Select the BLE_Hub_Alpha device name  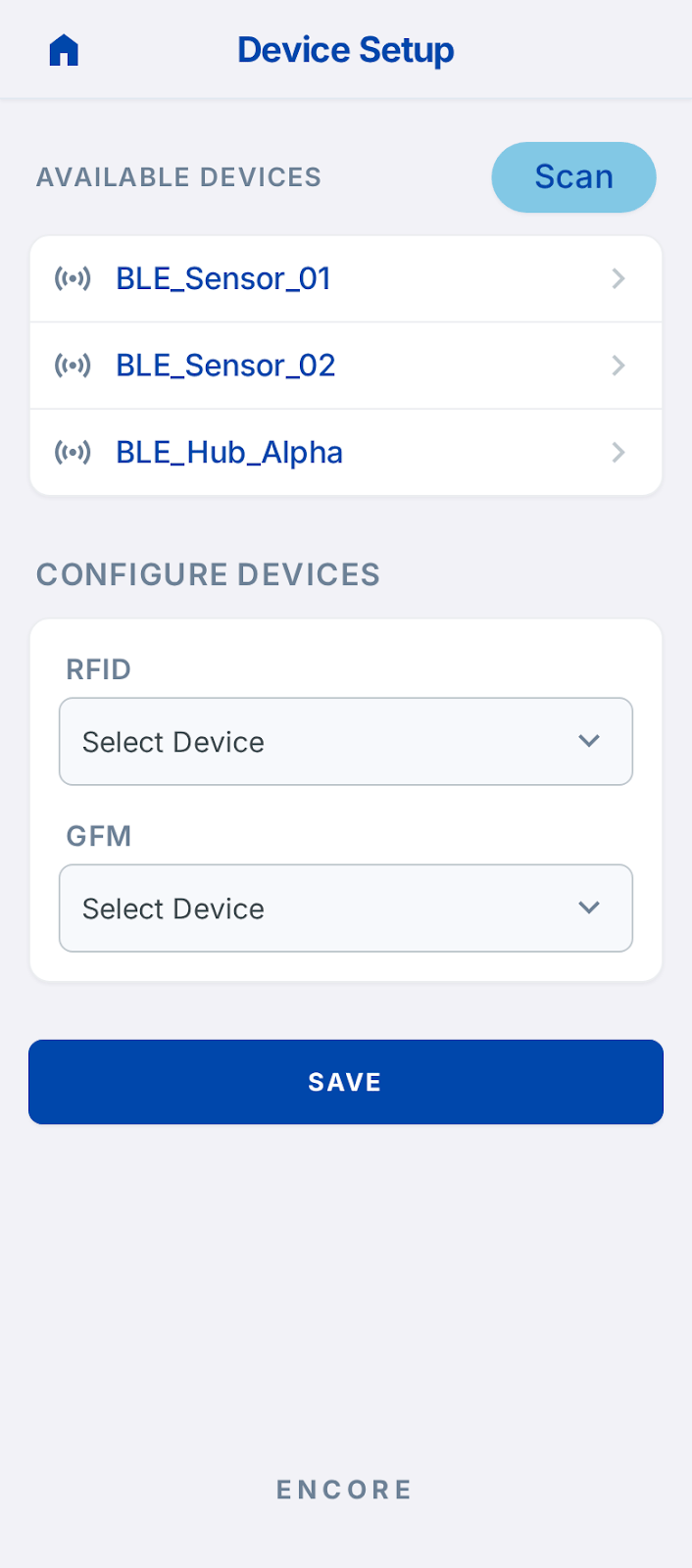pos(229,453)
